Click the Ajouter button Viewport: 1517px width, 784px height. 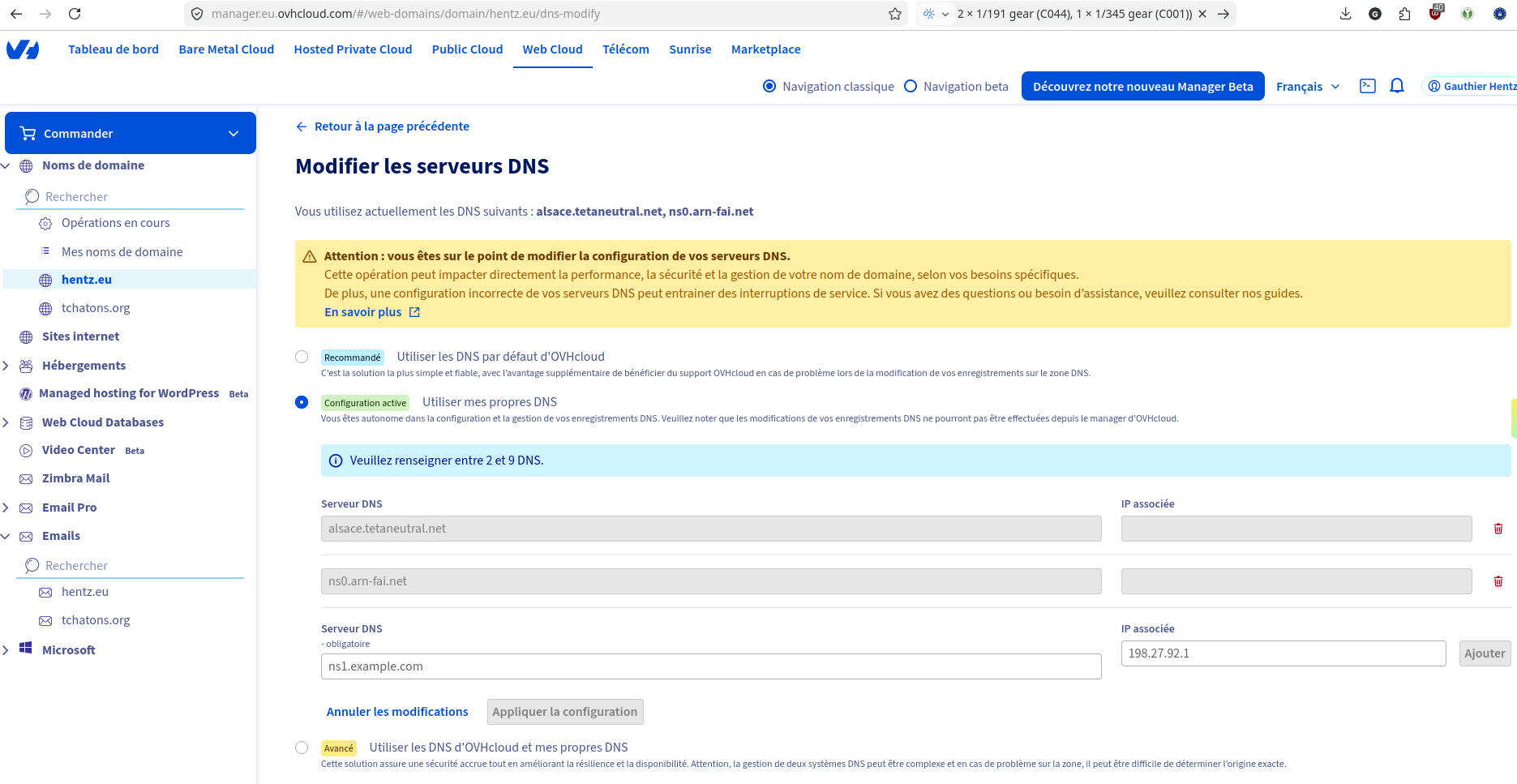(x=1485, y=653)
